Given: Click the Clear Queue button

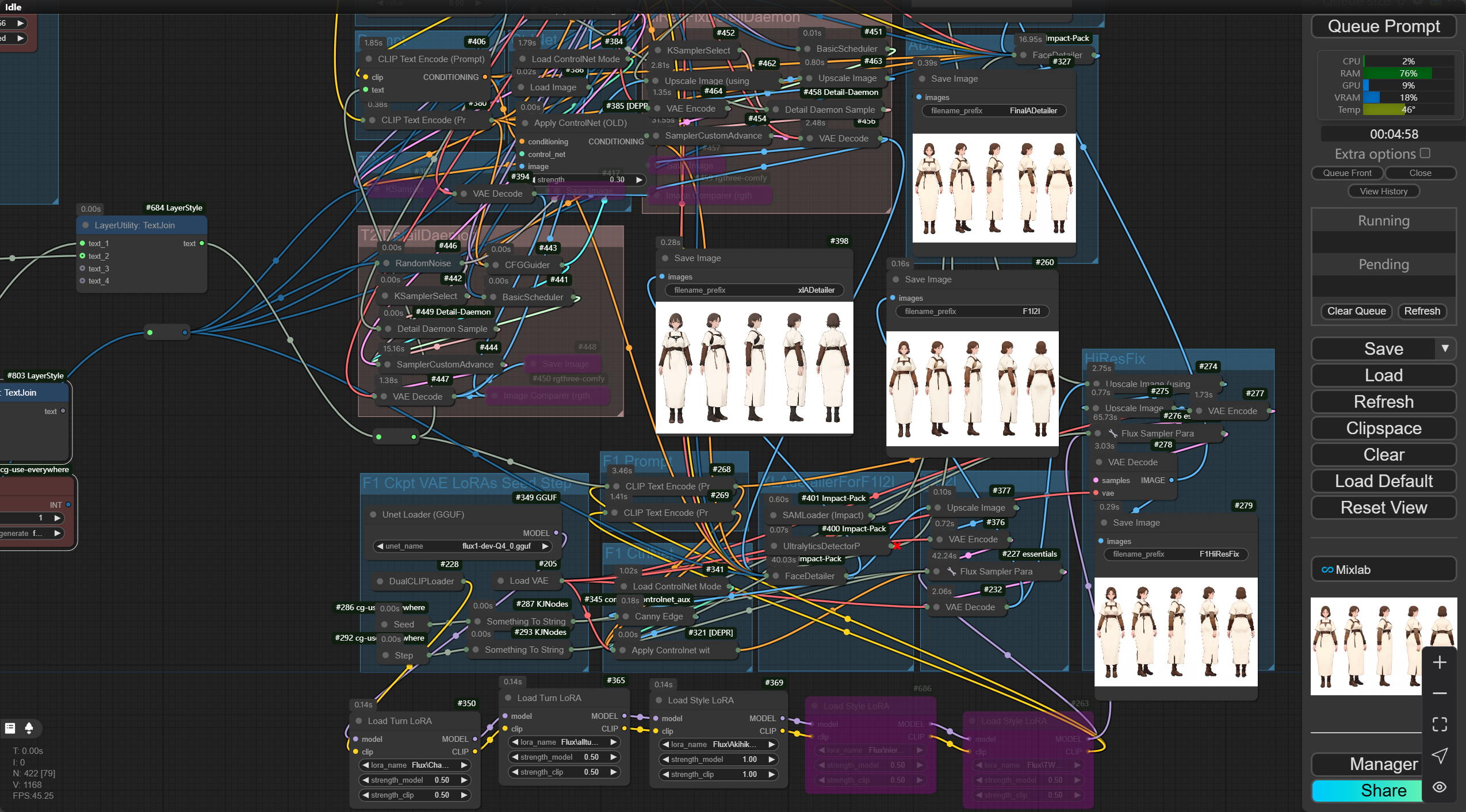Looking at the screenshot, I should point(1356,311).
